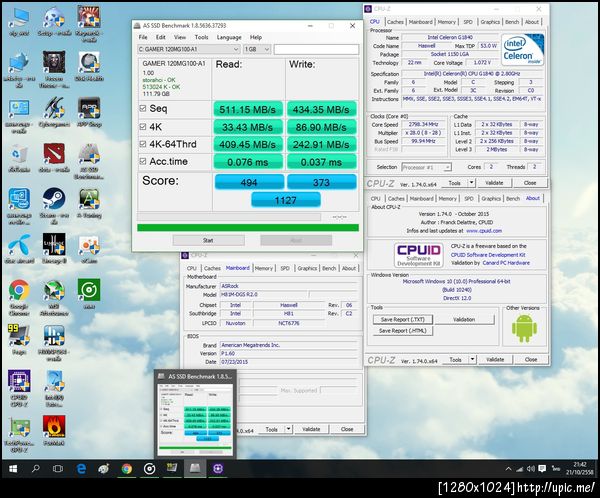Click the taskbar search magnifier
Image resolution: width=600 pixels, height=498 pixels.
(36, 469)
